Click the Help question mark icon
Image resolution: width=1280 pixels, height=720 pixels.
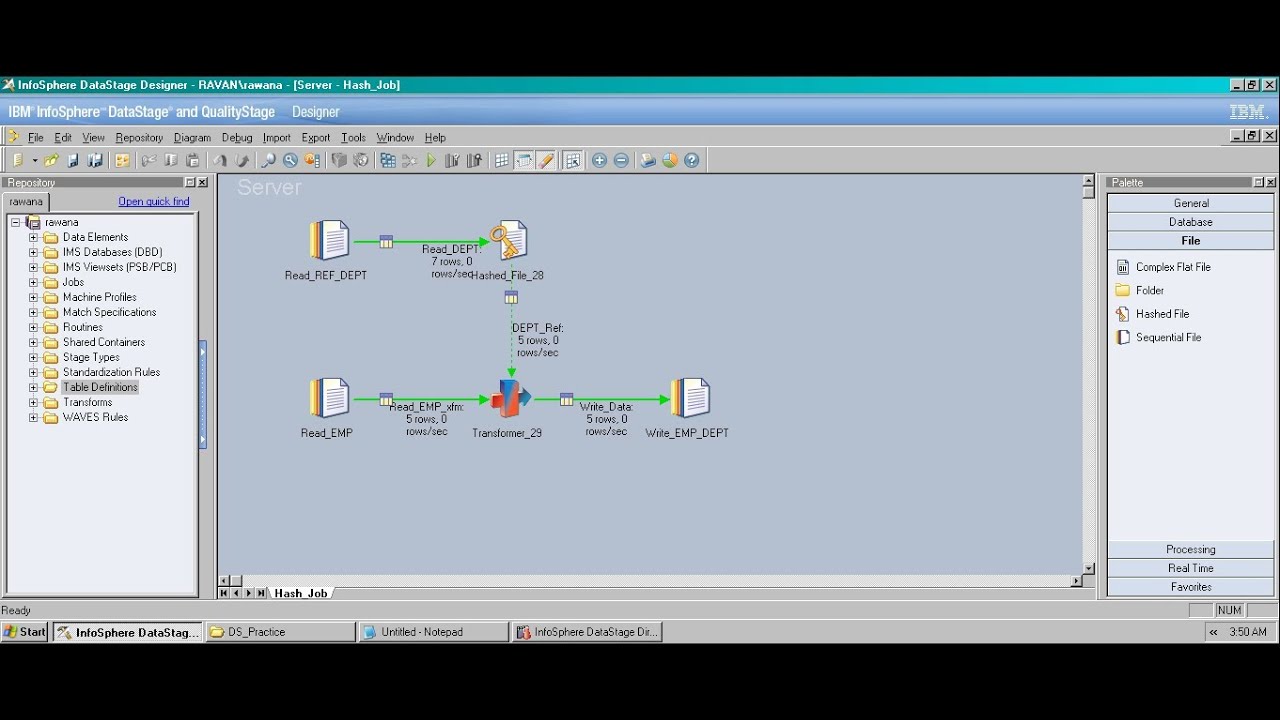tap(691, 160)
